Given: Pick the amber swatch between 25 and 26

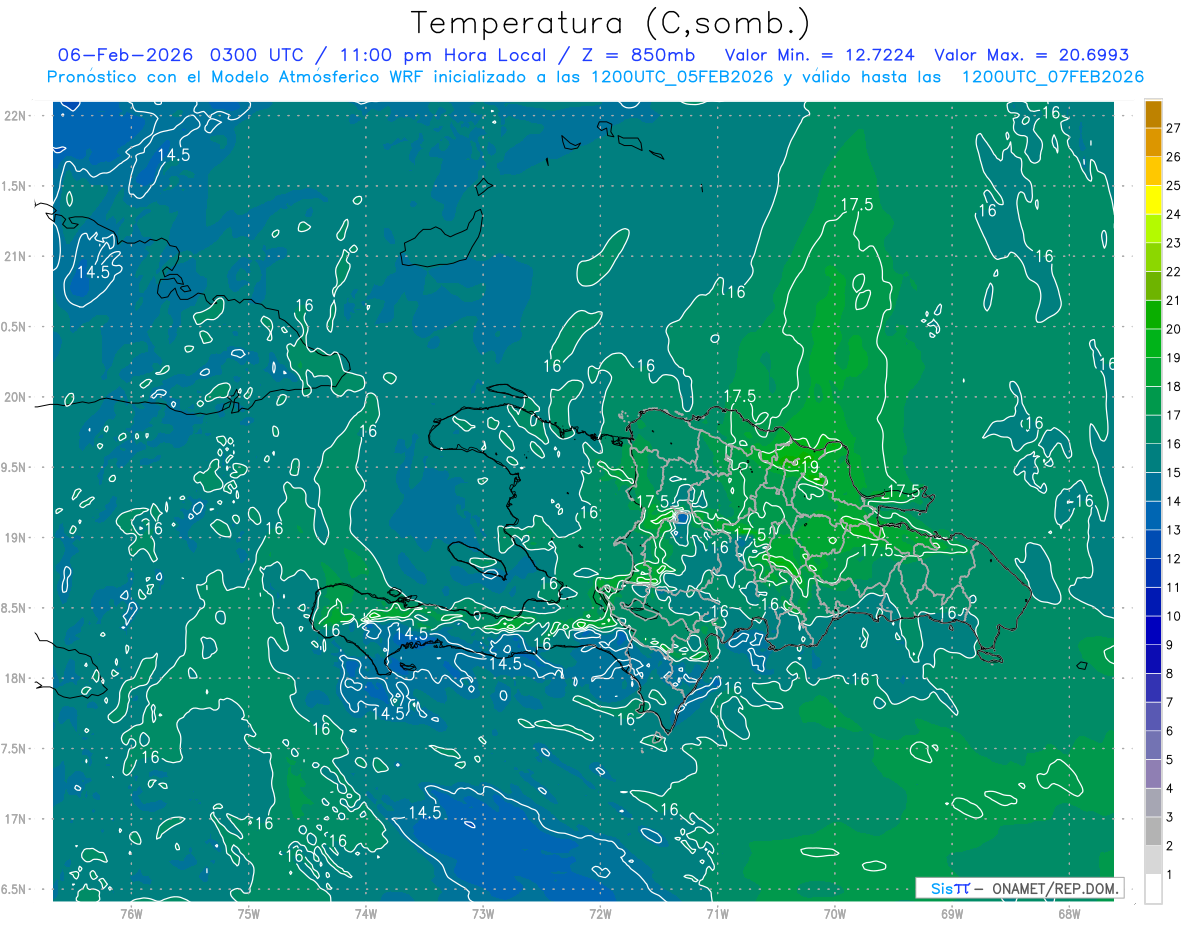Looking at the screenshot, I should (1153, 172).
